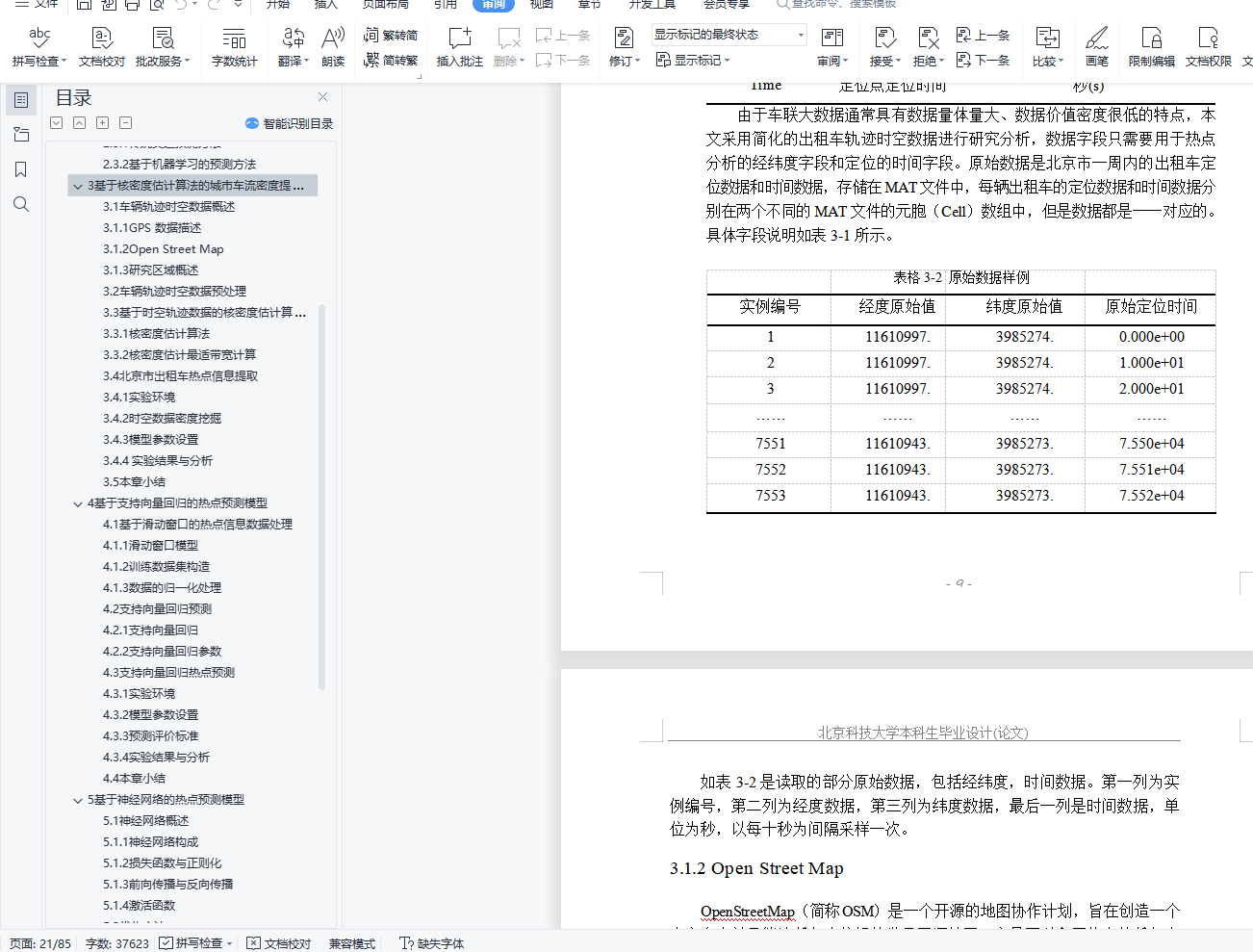1253x952 pixels.
Task: Open the 比较 dropdown arrow
Action: coord(1061,61)
